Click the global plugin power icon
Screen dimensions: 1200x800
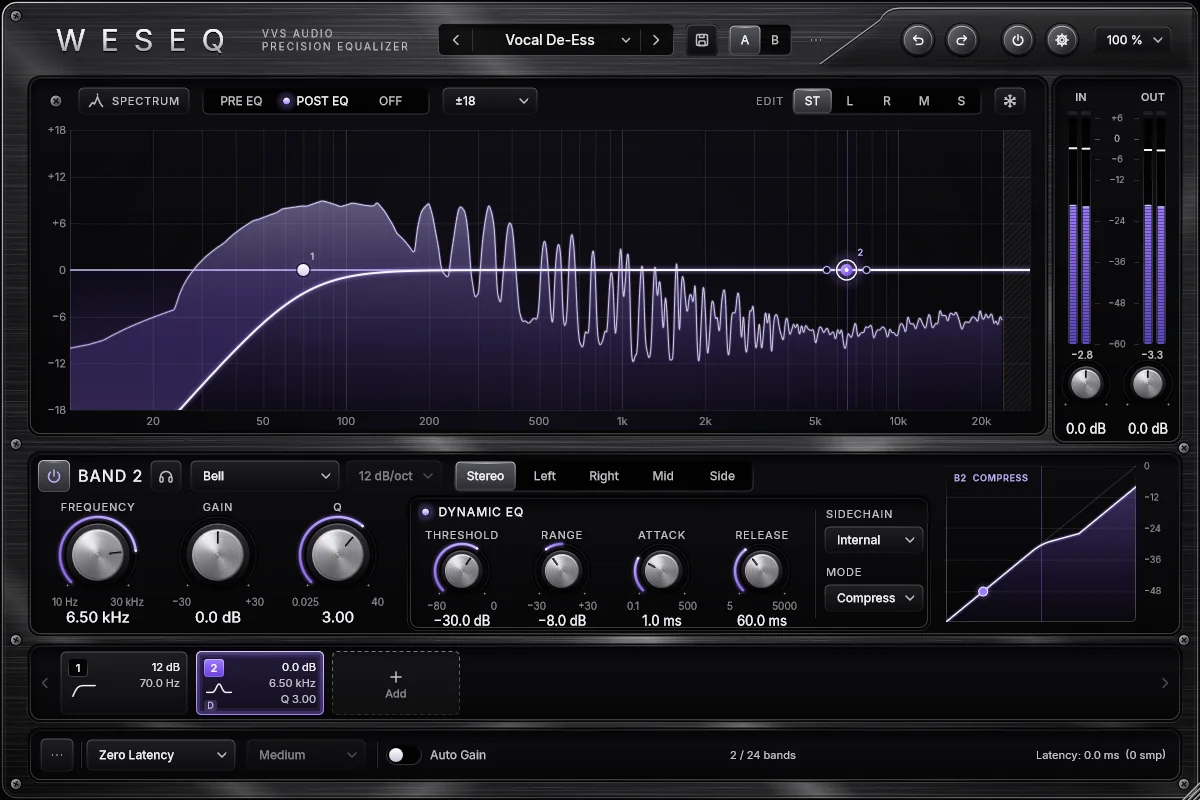[x=1018, y=40]
